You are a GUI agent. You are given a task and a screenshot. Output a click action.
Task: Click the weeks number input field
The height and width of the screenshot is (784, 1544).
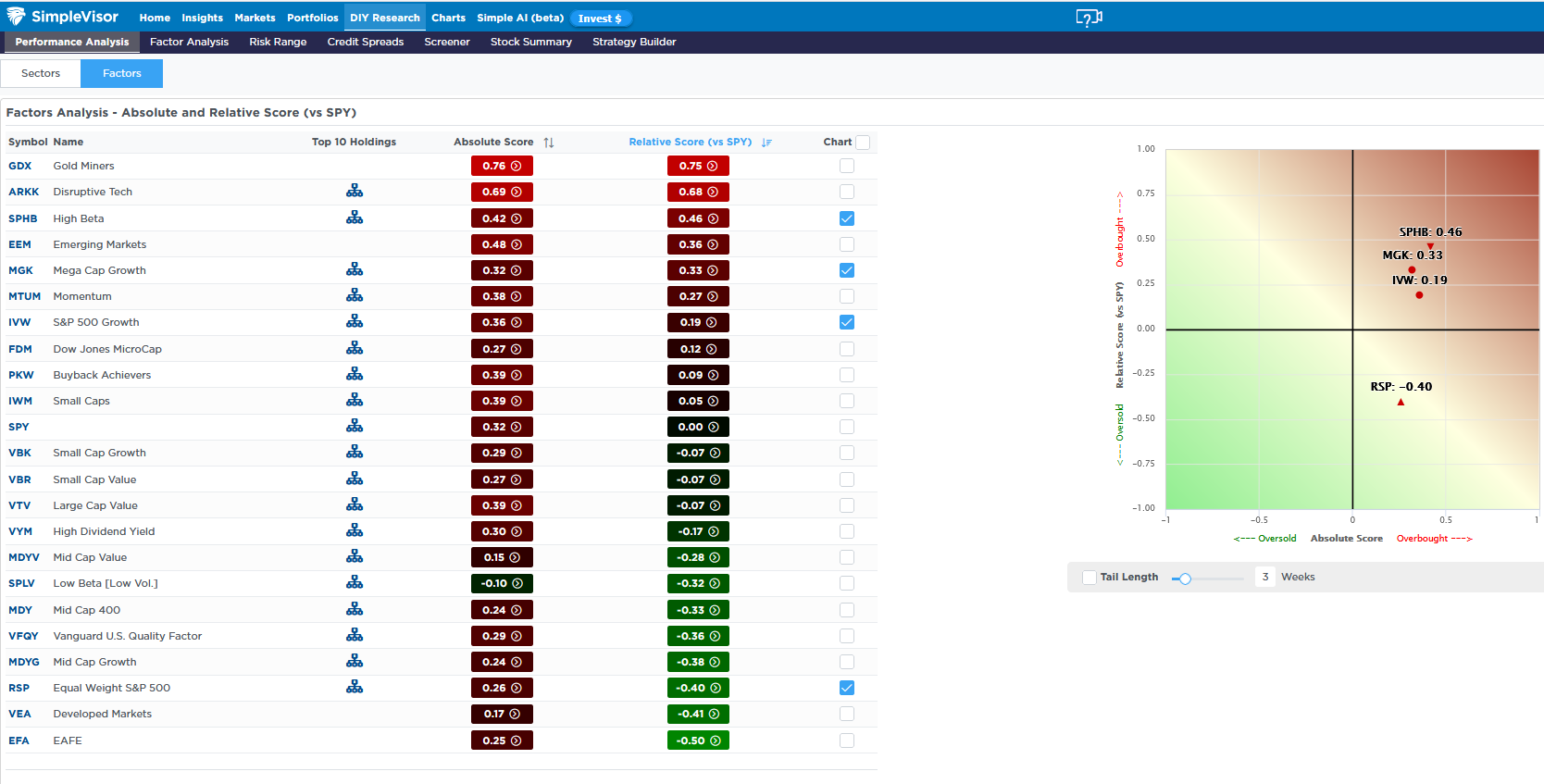1265,577
